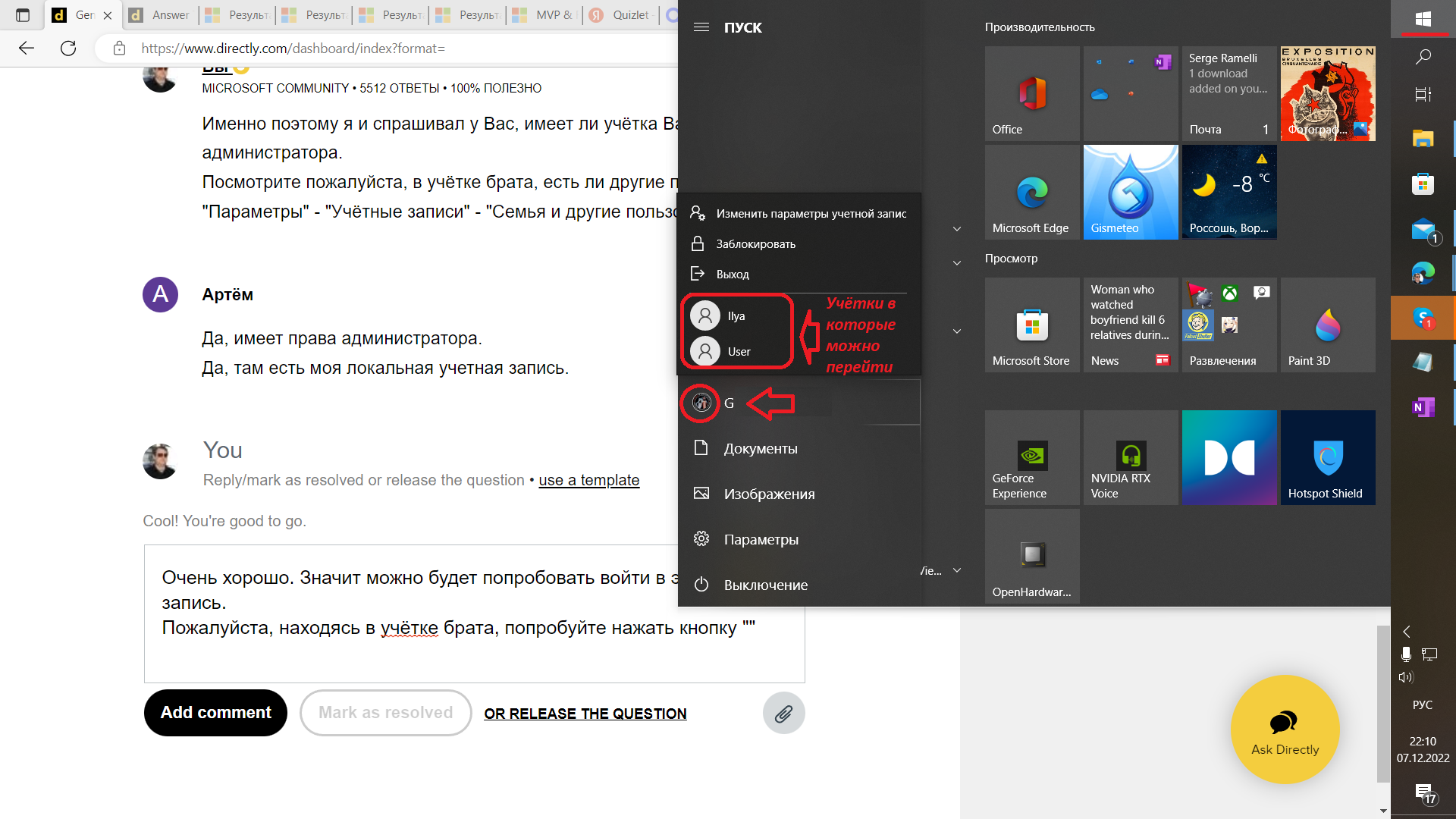Expand the chevron beside the 'ie...' entry
The width and height of the screenshot is (1456, 819).
(957, 570)
